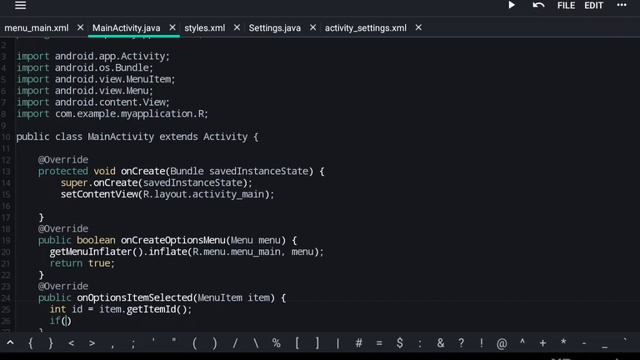Close the Settings.java tab
Screen dimensions: 640x360
pos(313,28)
